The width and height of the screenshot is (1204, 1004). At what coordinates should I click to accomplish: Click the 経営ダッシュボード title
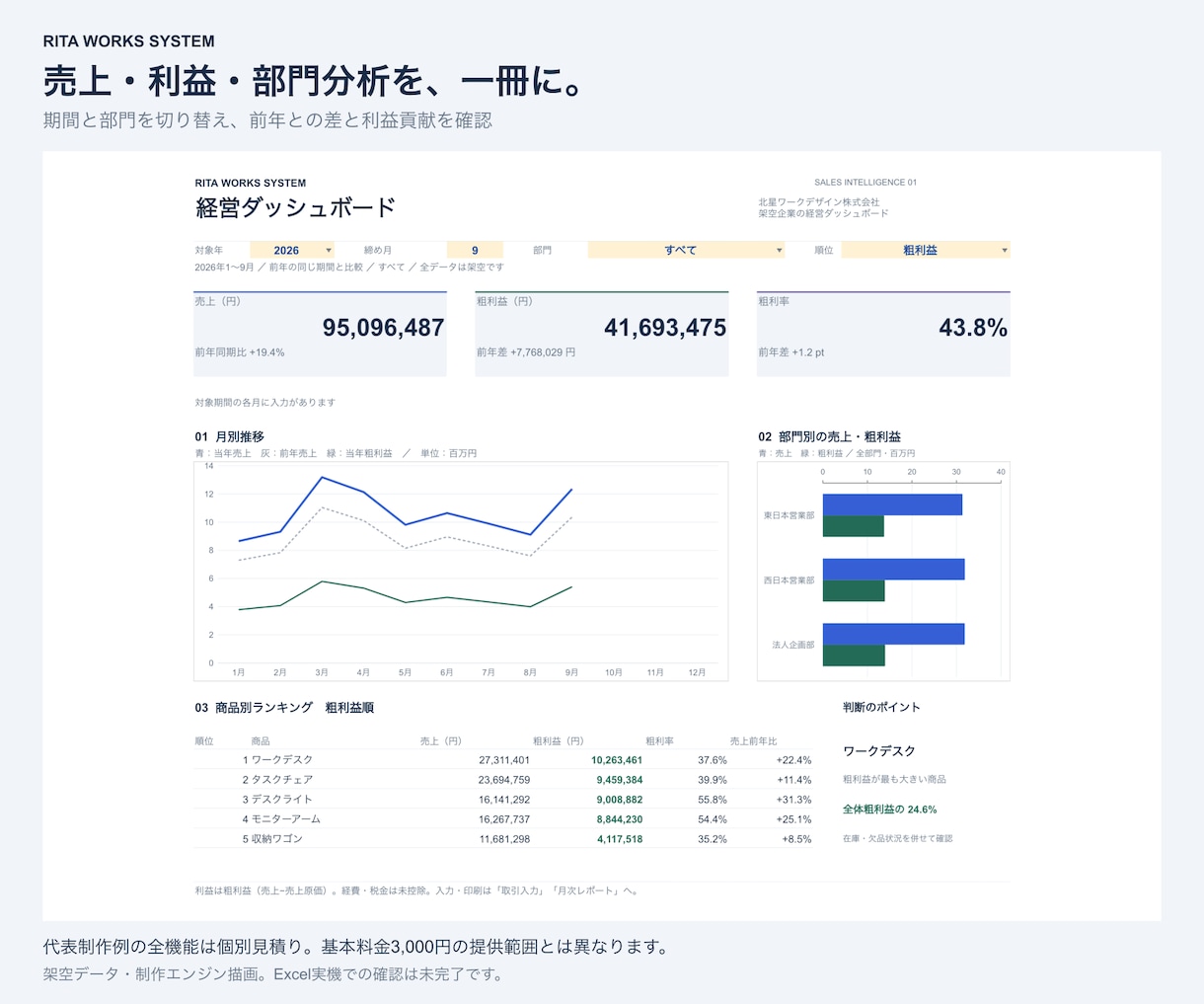coord(295,207)
